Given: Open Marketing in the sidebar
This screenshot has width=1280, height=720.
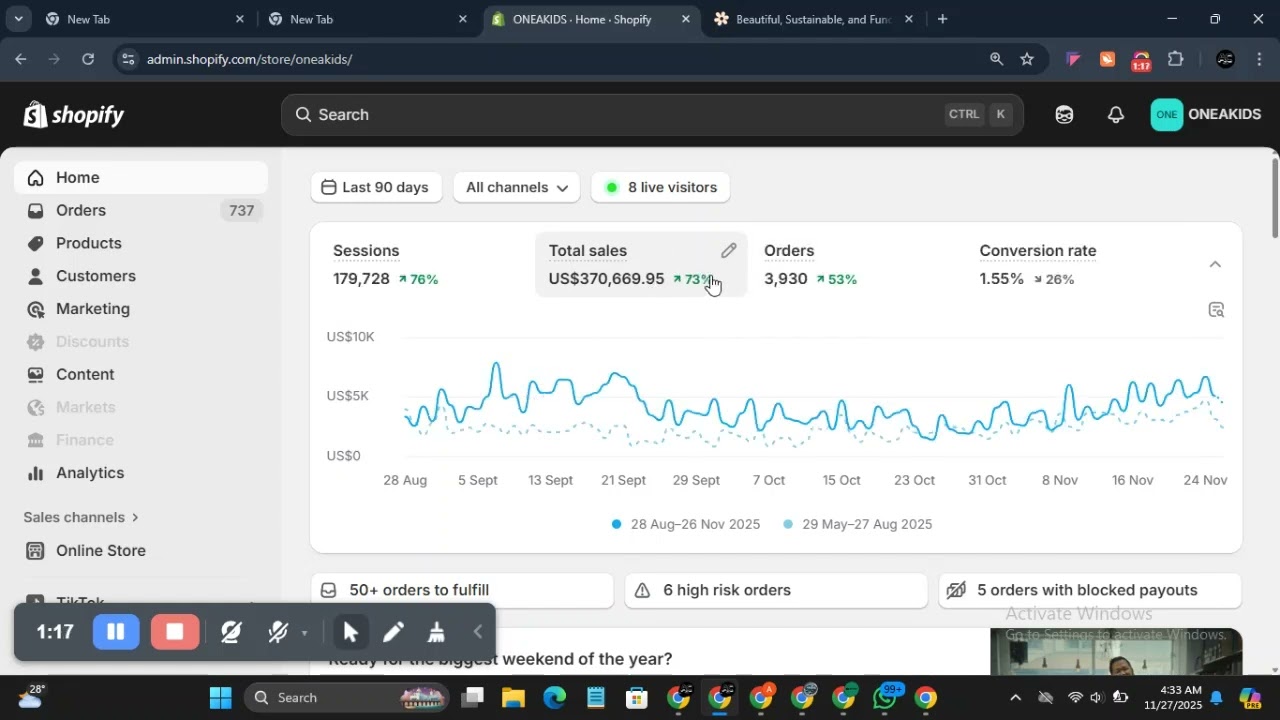Looking at the screenshot, I should tap(140, 309).
